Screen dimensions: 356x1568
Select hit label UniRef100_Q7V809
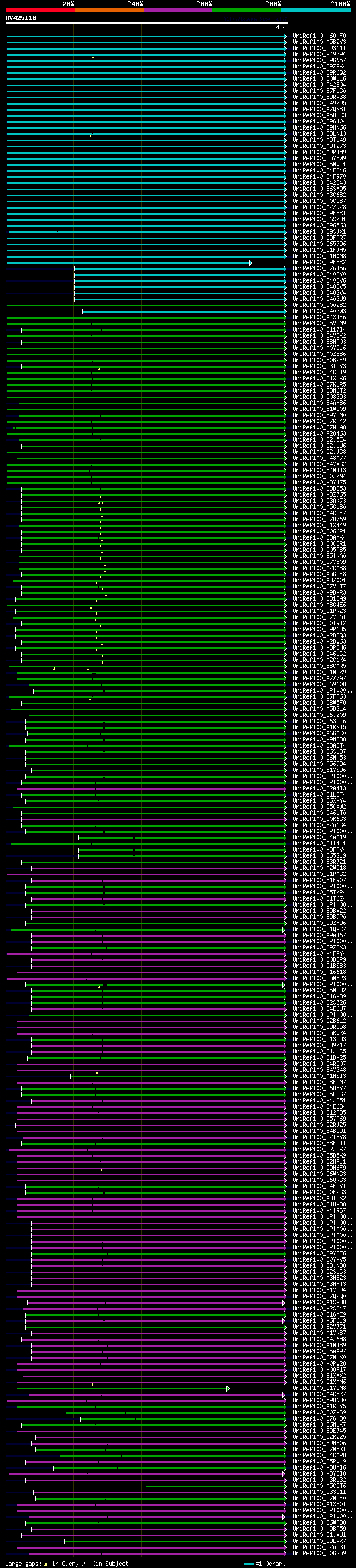pyautogui.click(x=319, y=562)
